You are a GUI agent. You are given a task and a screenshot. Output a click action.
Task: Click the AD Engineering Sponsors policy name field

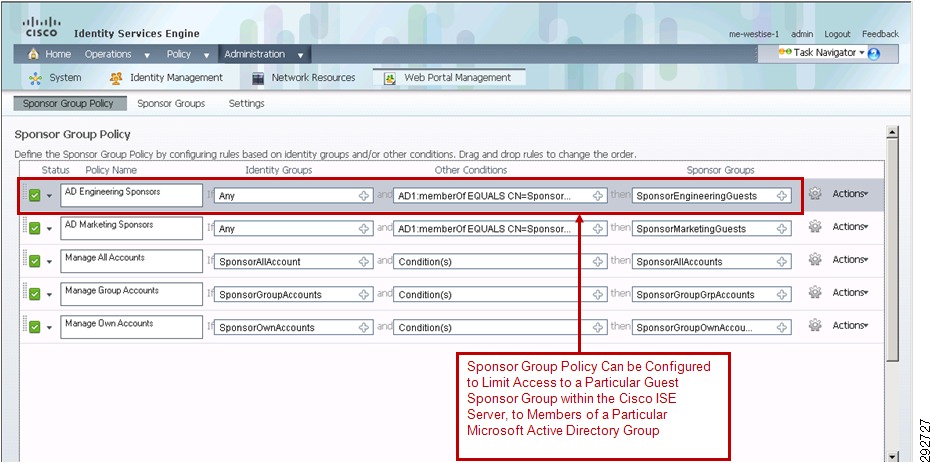click(x=132, y=195)
